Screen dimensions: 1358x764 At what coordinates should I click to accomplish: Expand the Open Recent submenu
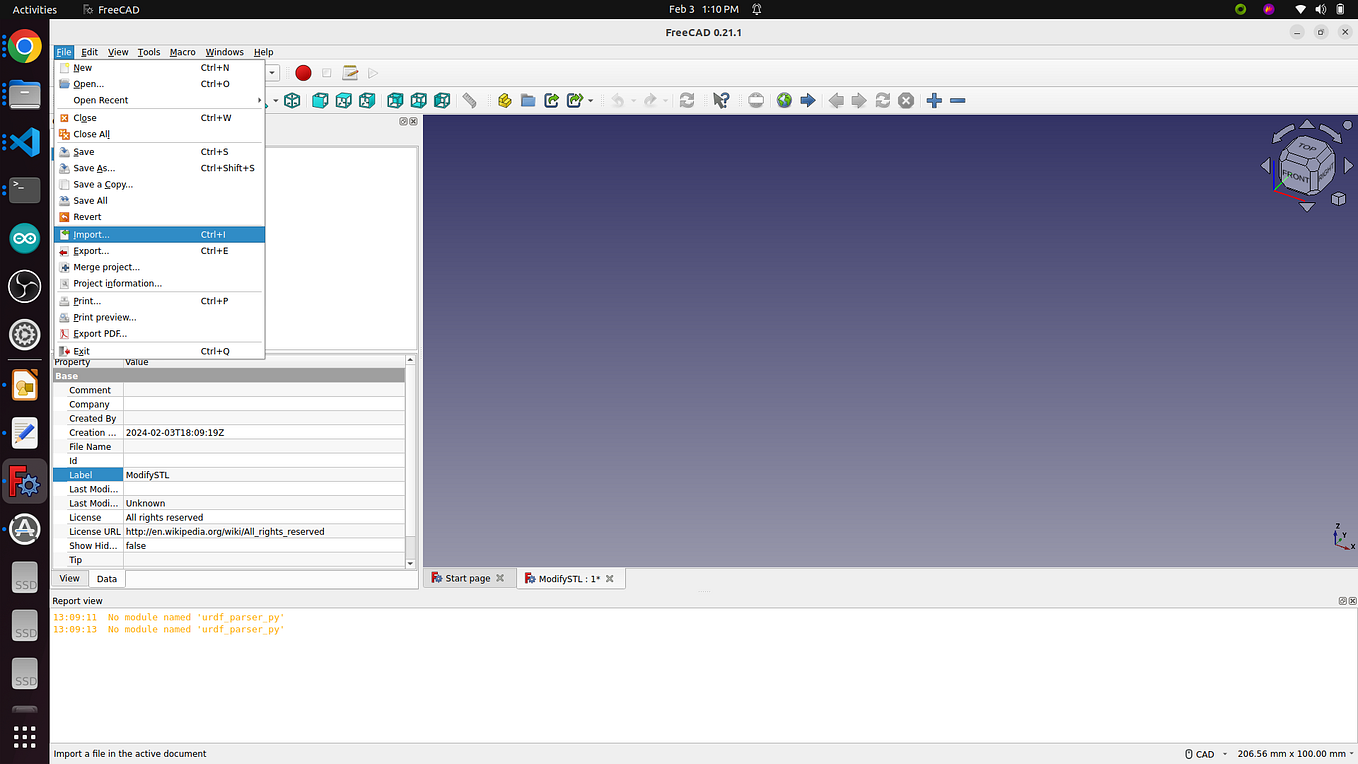click(x=159, y=100)
